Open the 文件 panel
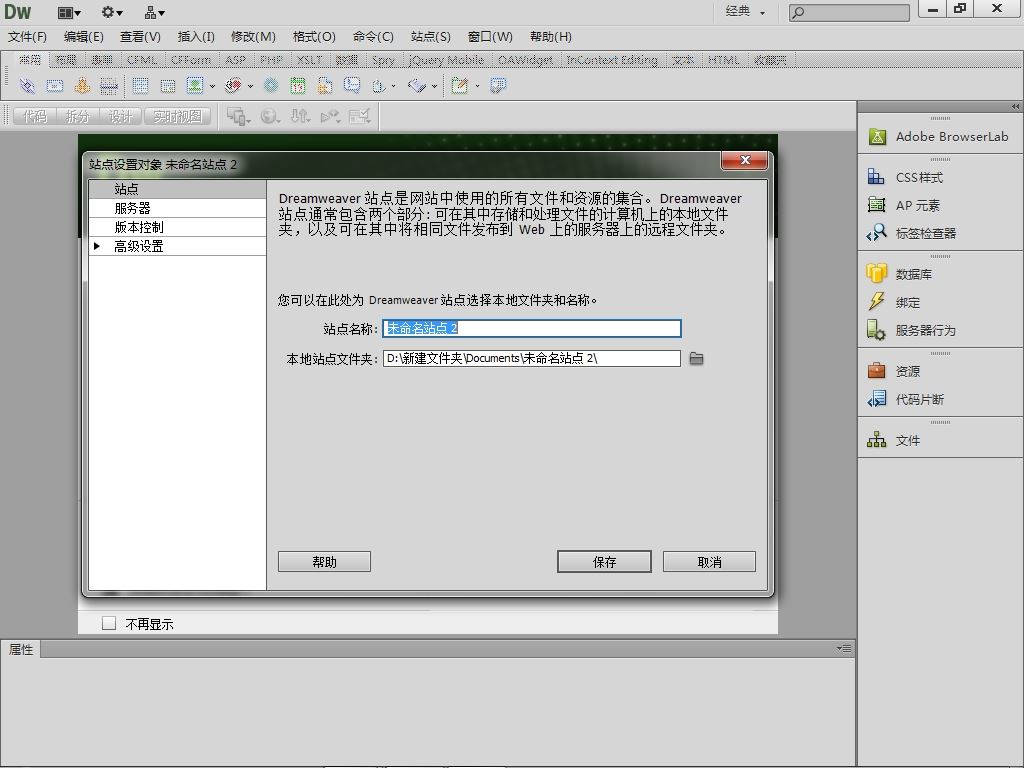The image size is (1024, 768). coord(940,440)
